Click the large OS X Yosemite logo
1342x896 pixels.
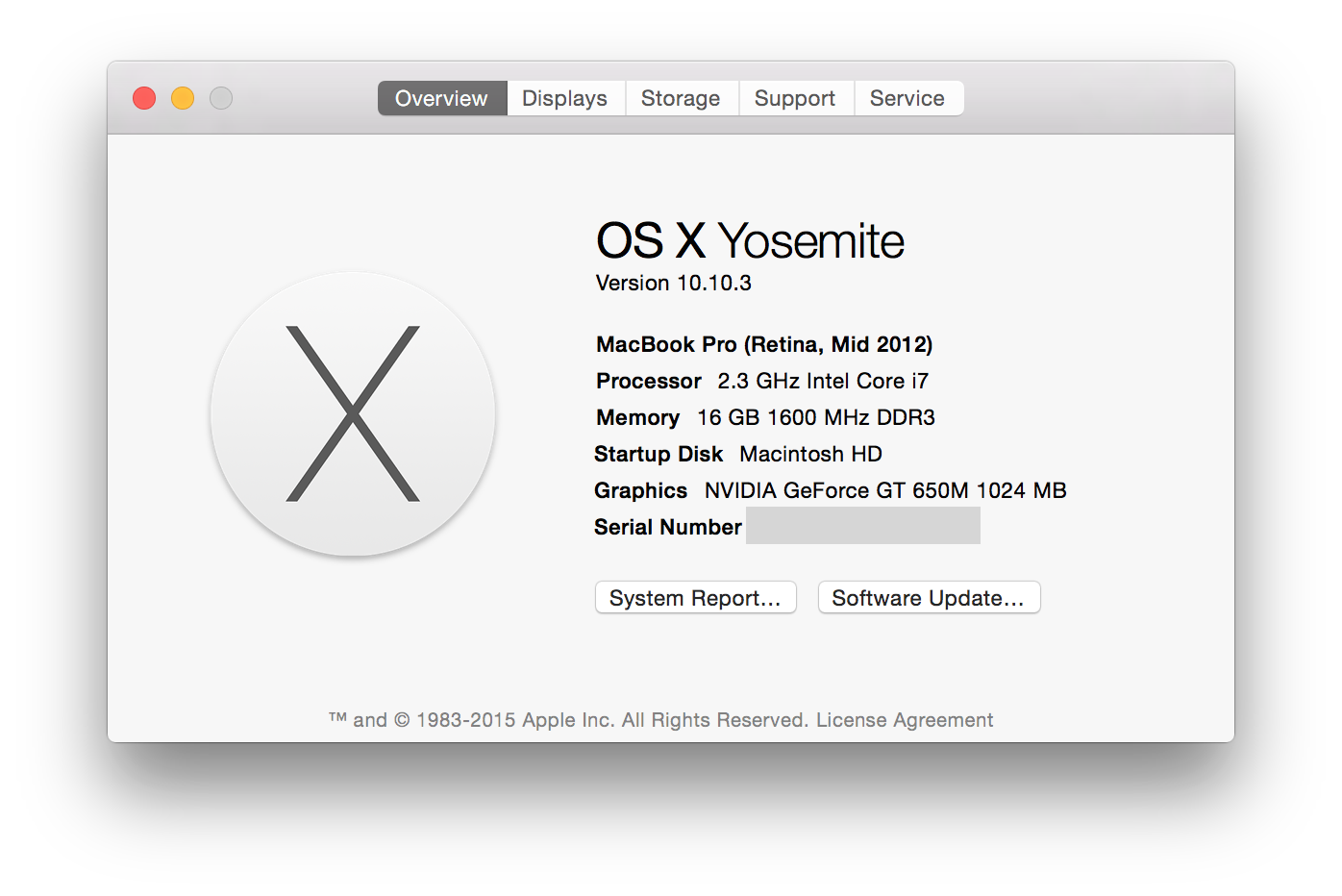pyautogui.click(x=353, y=413)
